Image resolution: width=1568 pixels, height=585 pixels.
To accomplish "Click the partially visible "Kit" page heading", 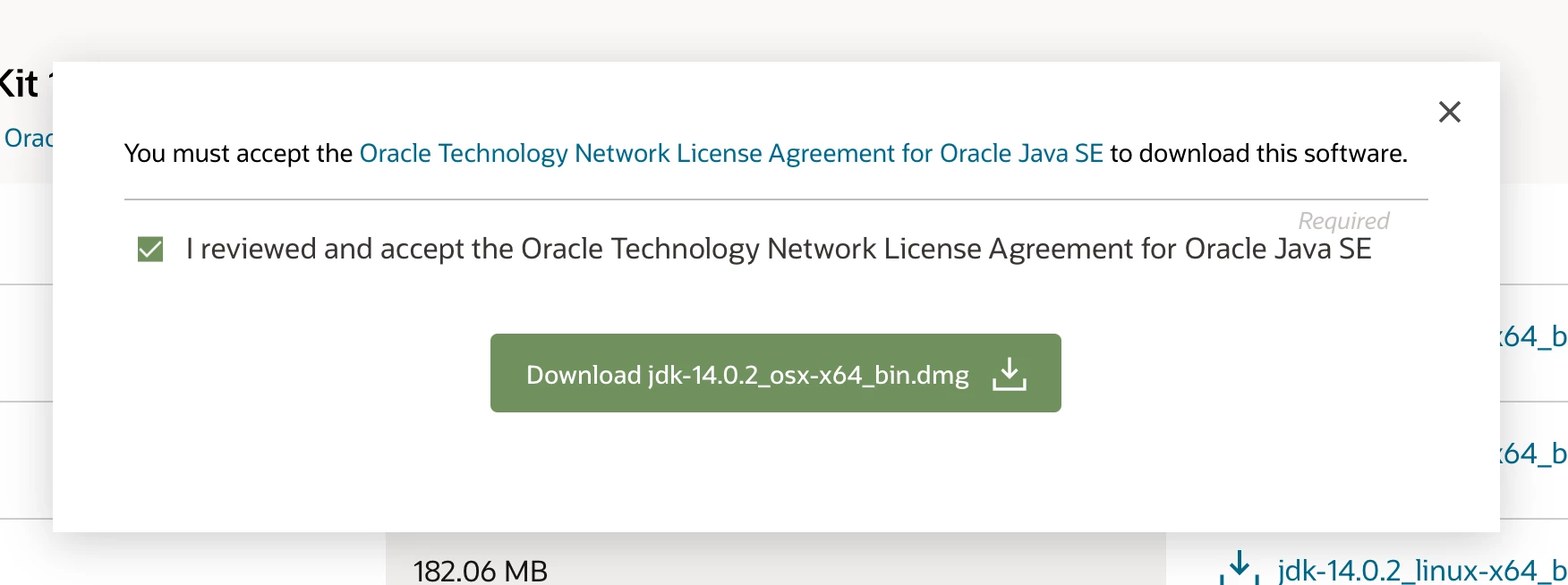I will [20, 83].
